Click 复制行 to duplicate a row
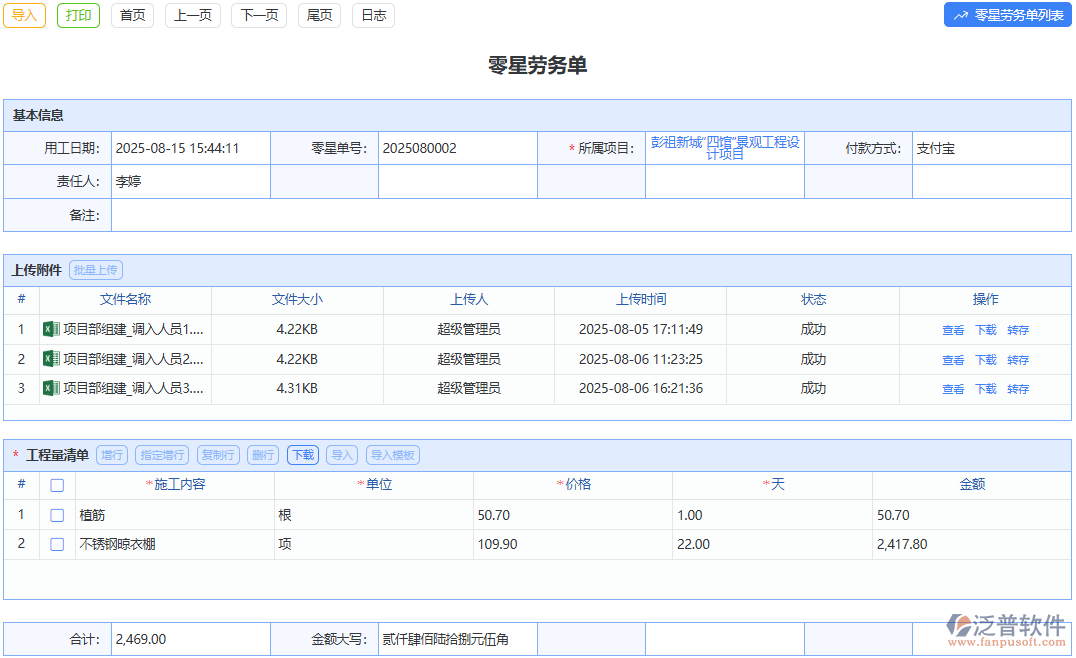 218,455
